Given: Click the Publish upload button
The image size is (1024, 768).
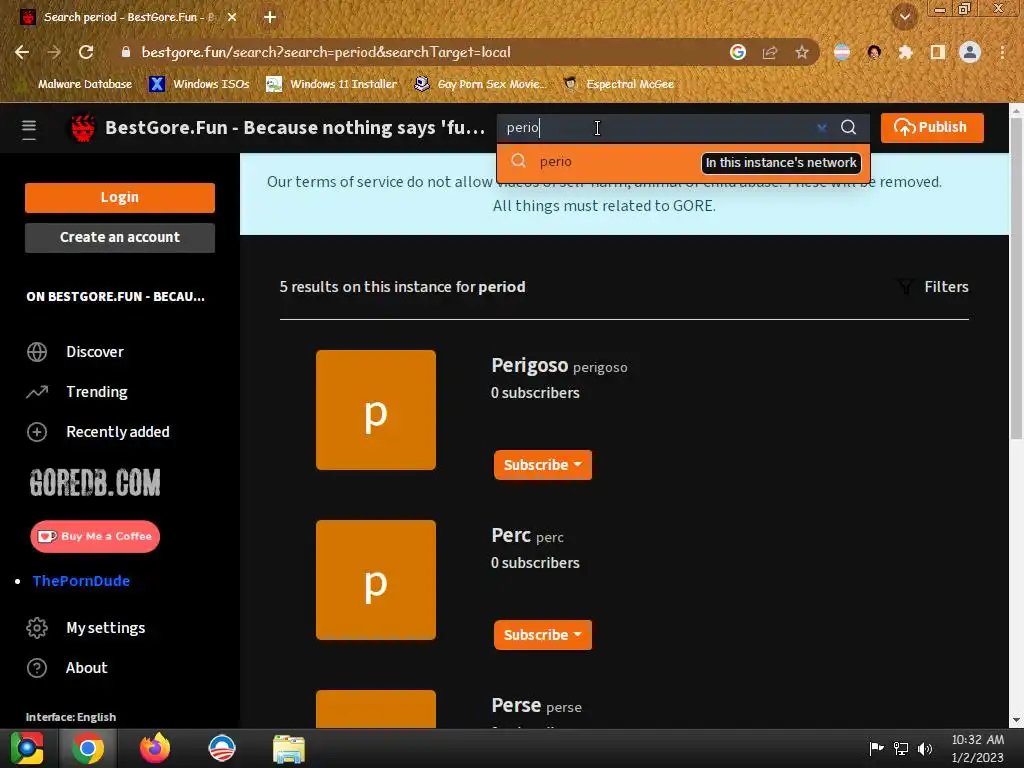Looking at the screenshot, I should click(932, 127).
